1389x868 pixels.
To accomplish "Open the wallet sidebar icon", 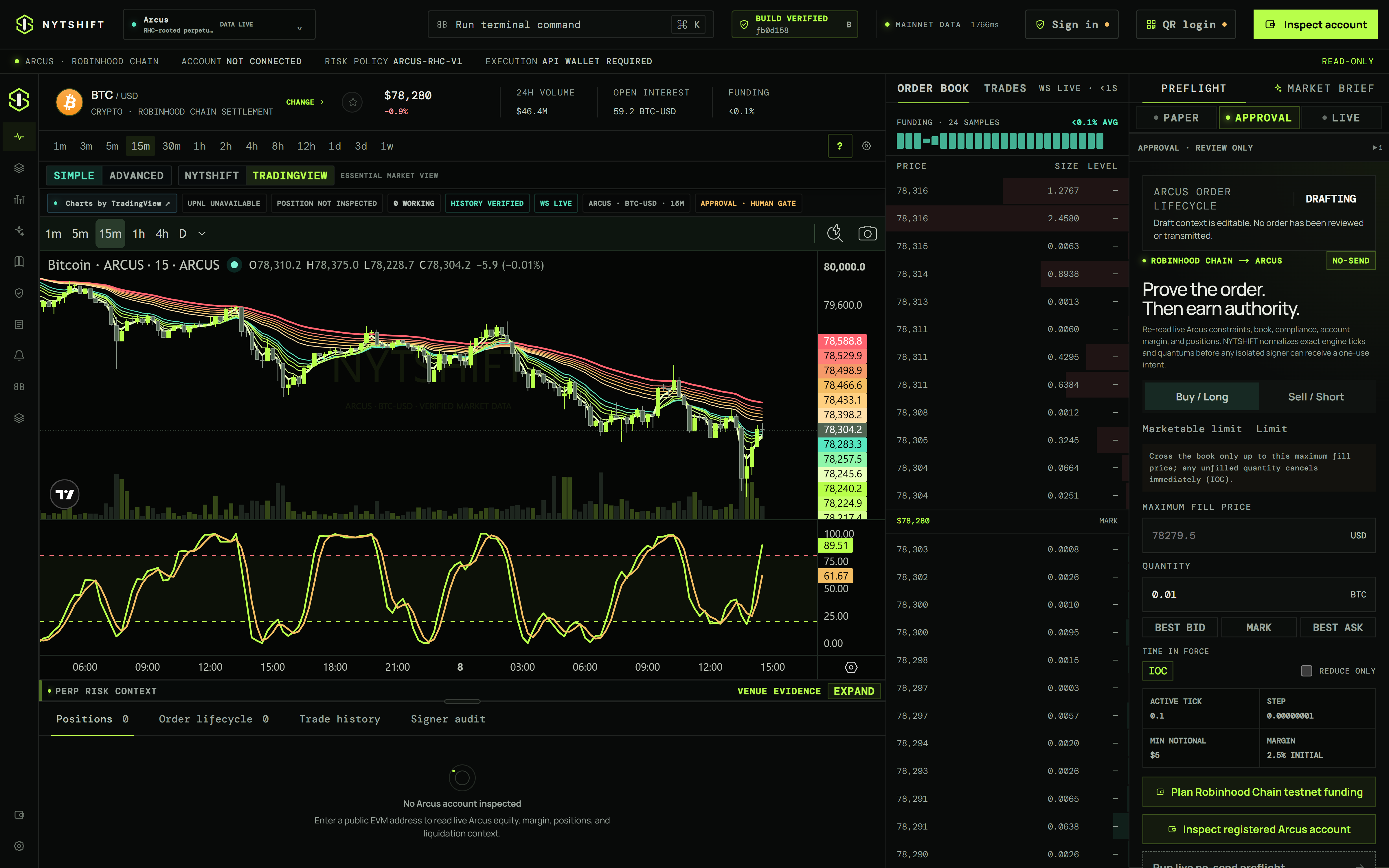I will coord(19,814).
